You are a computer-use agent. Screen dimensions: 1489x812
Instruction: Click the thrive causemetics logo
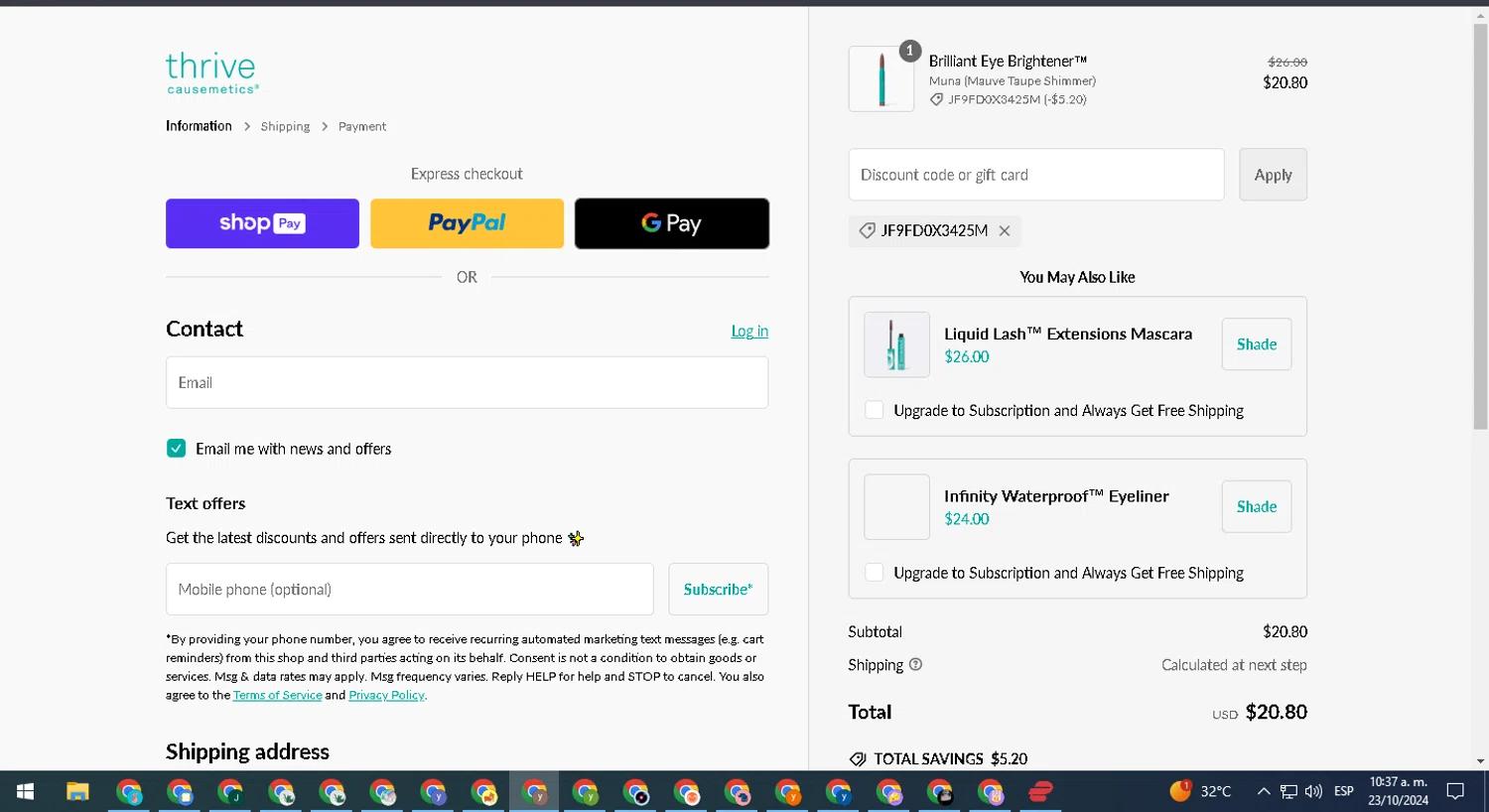pyautogui.click(x=210, y=73)
